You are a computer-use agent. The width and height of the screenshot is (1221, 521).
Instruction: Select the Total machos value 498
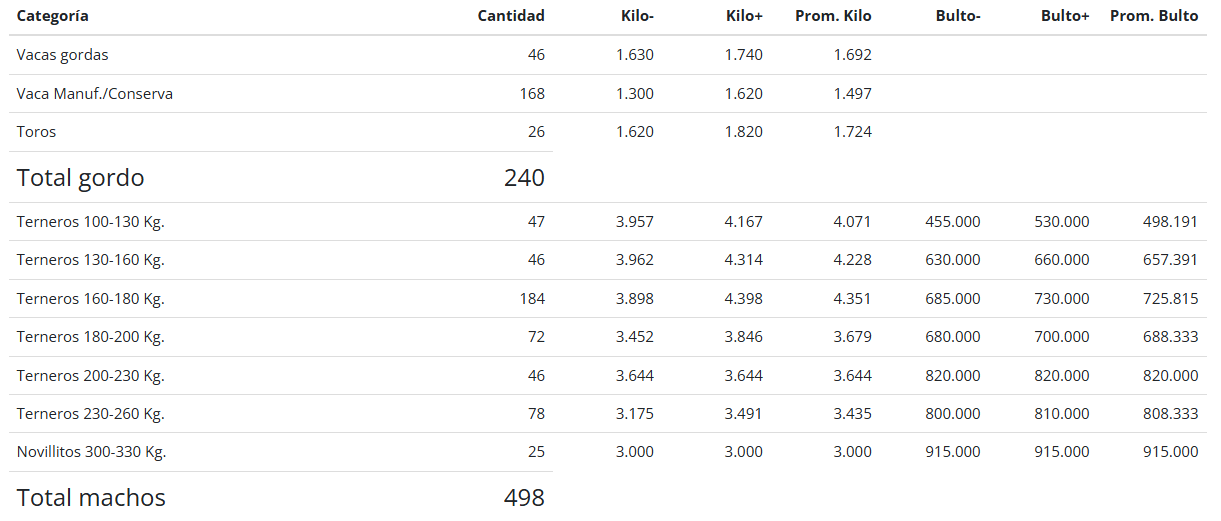pyautogui.click(x=524, y=498)
